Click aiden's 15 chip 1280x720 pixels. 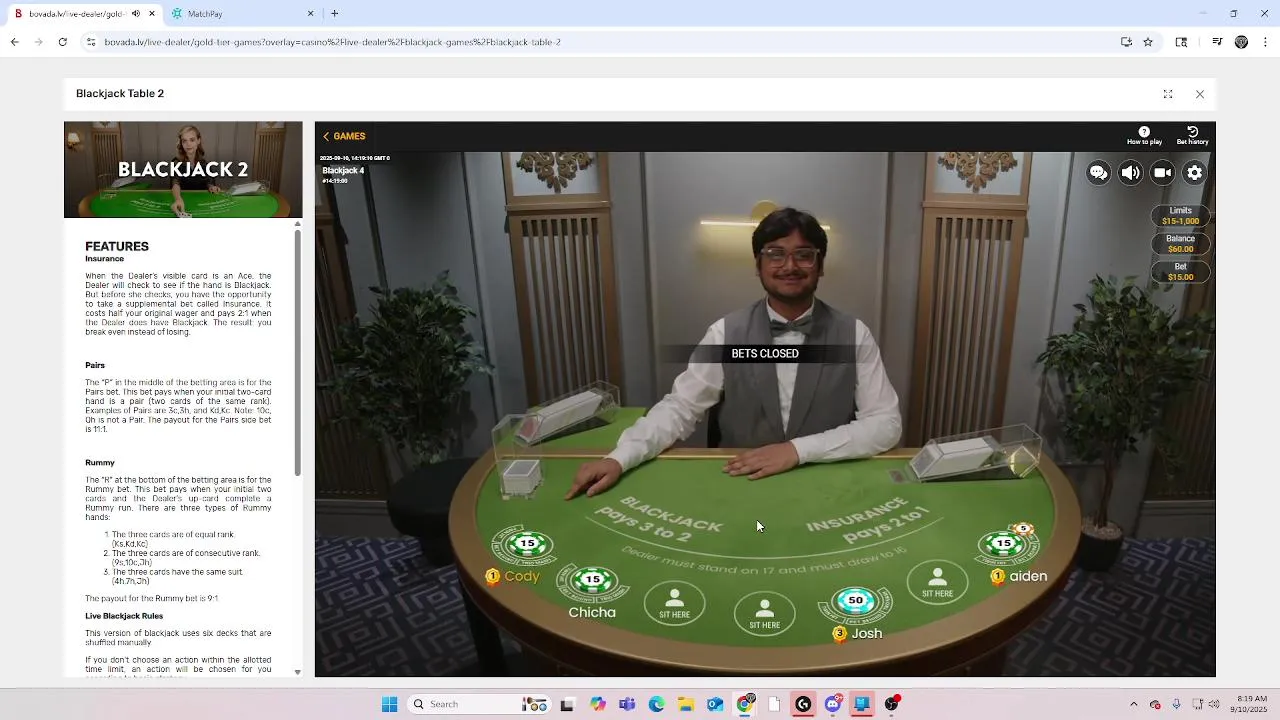click(1003, 544)
